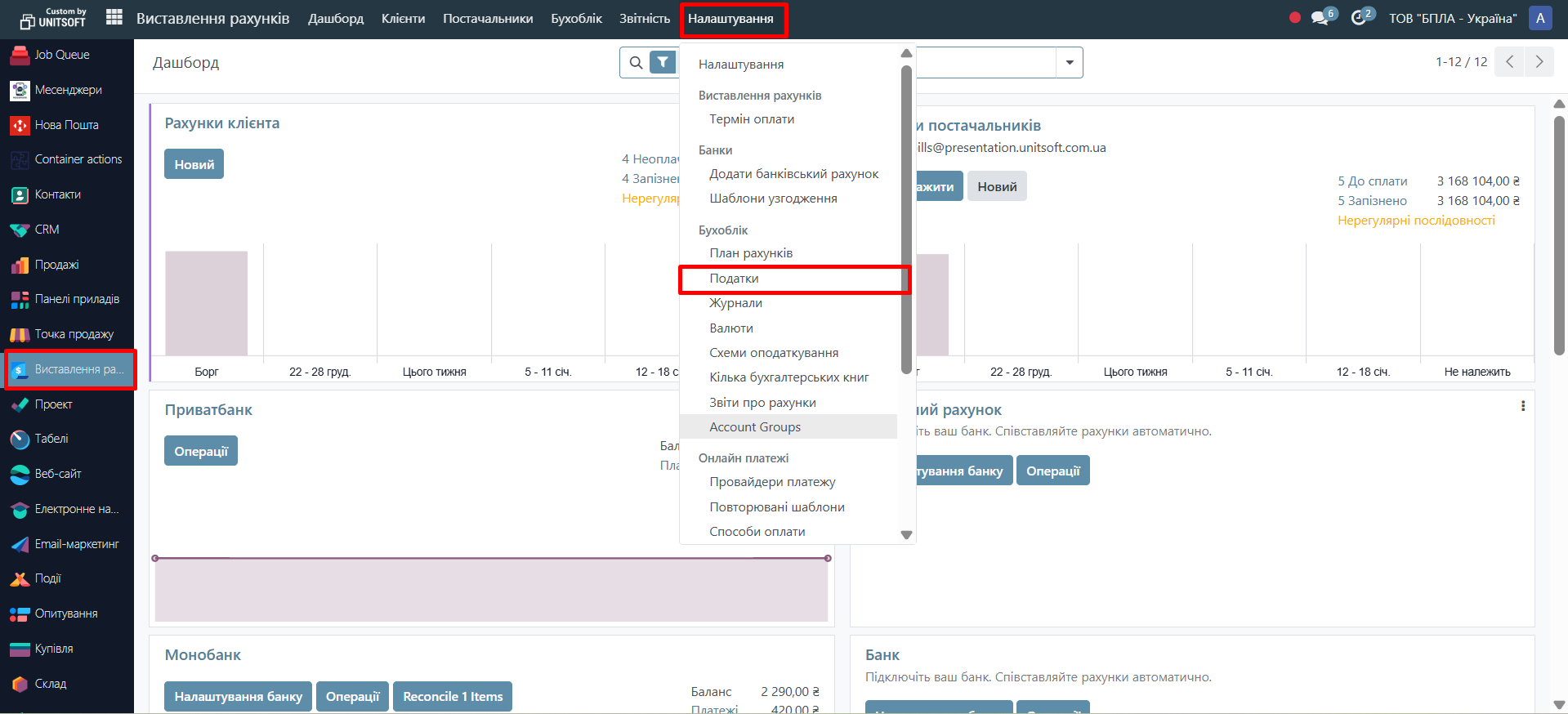This screenshot has height=714, width=1568.
Task: Click the Reconcile 1 Items button
Action: pyautogui.click(x=453, y=696)
